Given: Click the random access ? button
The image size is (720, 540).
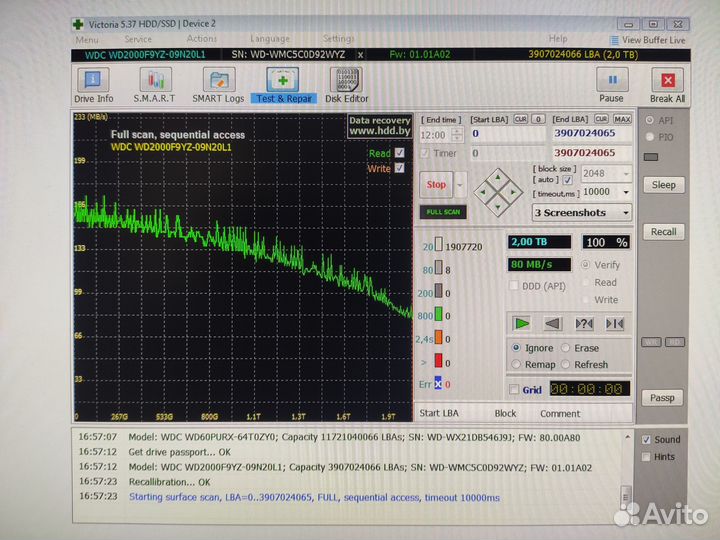Looking at the screenshot, I should (584, 324).
